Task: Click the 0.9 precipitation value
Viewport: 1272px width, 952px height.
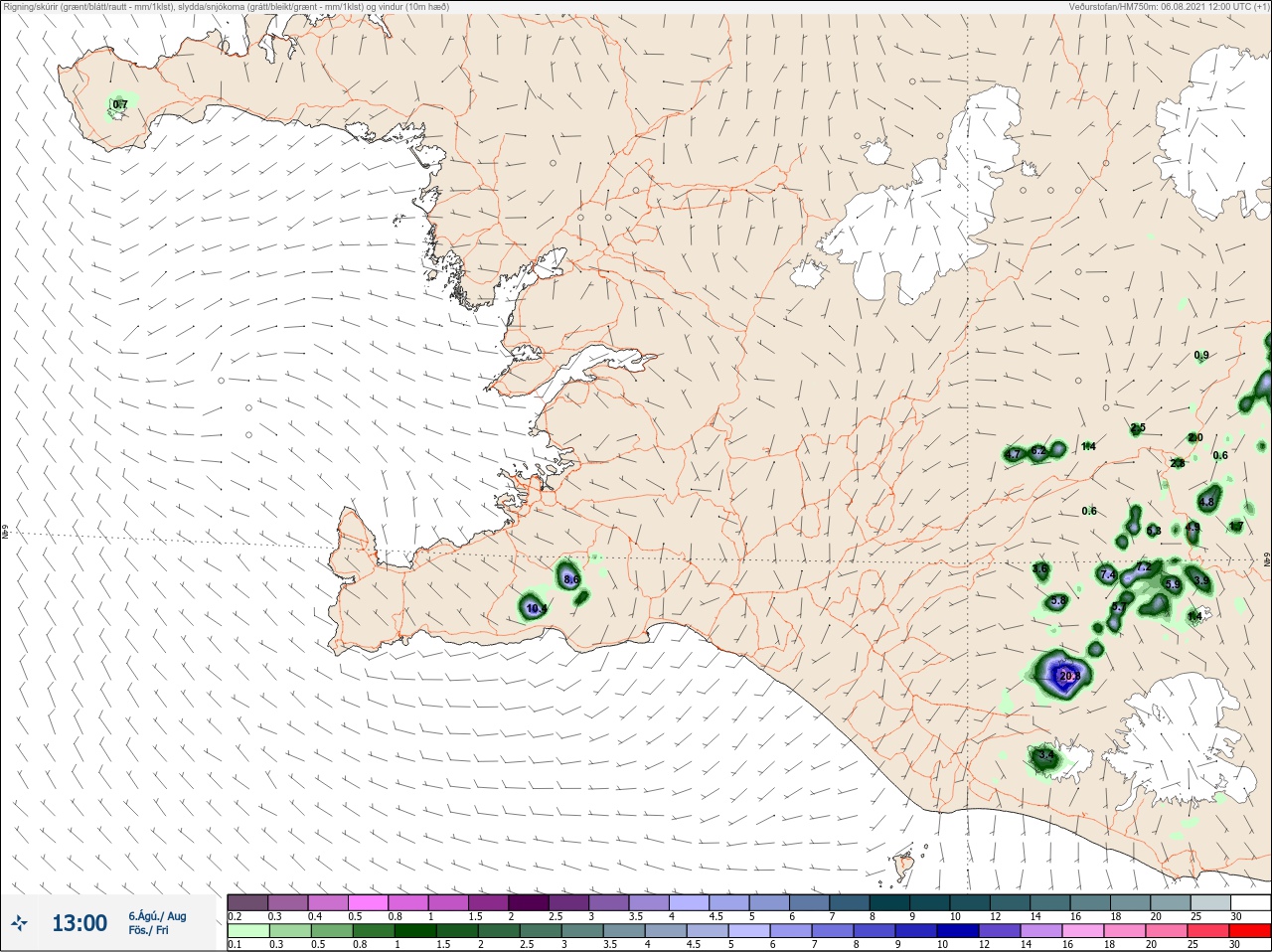Action: [x=1201, y=356]
